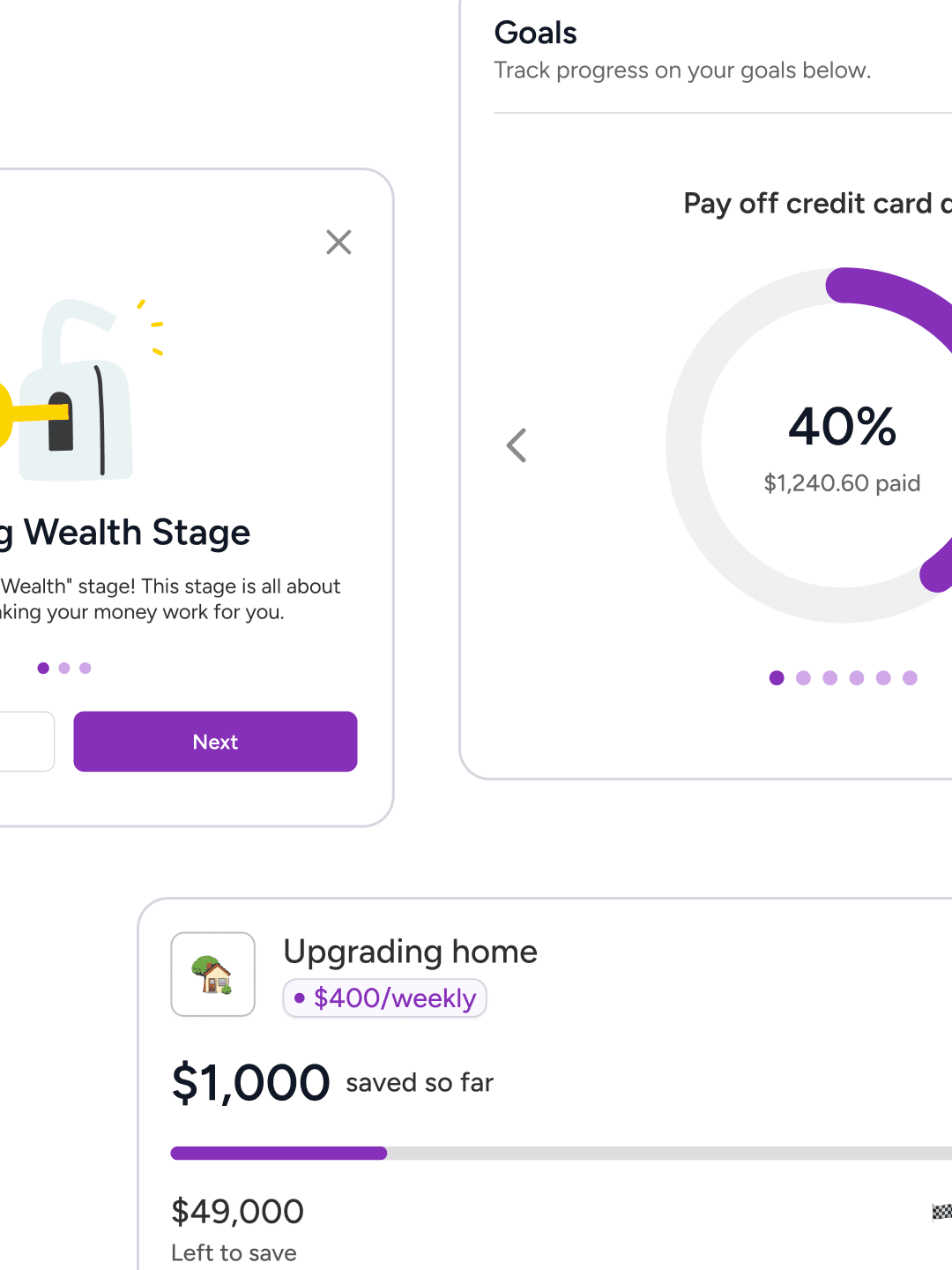Dismiss the Wealth Stage onboarding card
This screenshot has width=952, height=1270.
(338, 242)
